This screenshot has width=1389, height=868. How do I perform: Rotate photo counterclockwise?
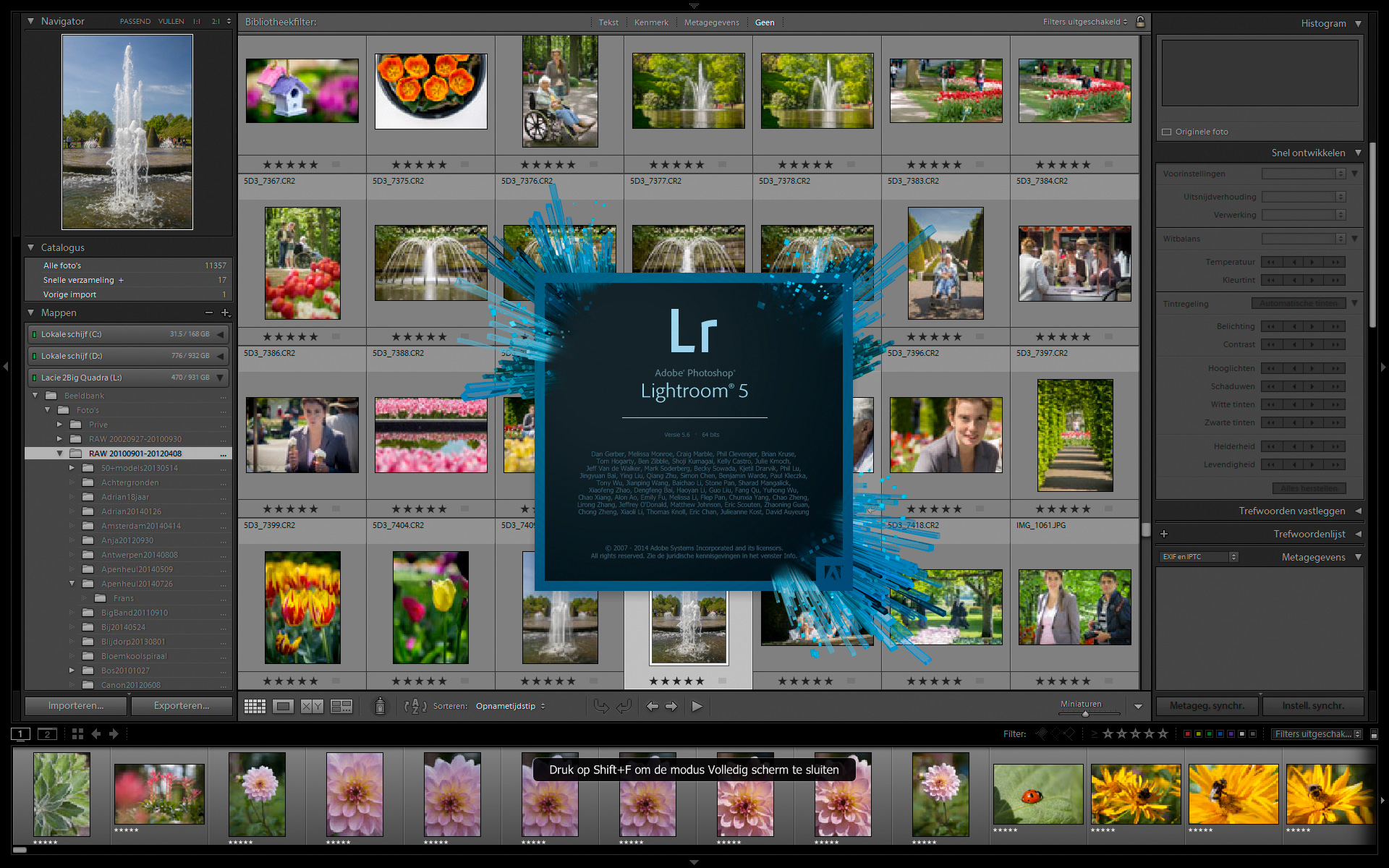601,706
